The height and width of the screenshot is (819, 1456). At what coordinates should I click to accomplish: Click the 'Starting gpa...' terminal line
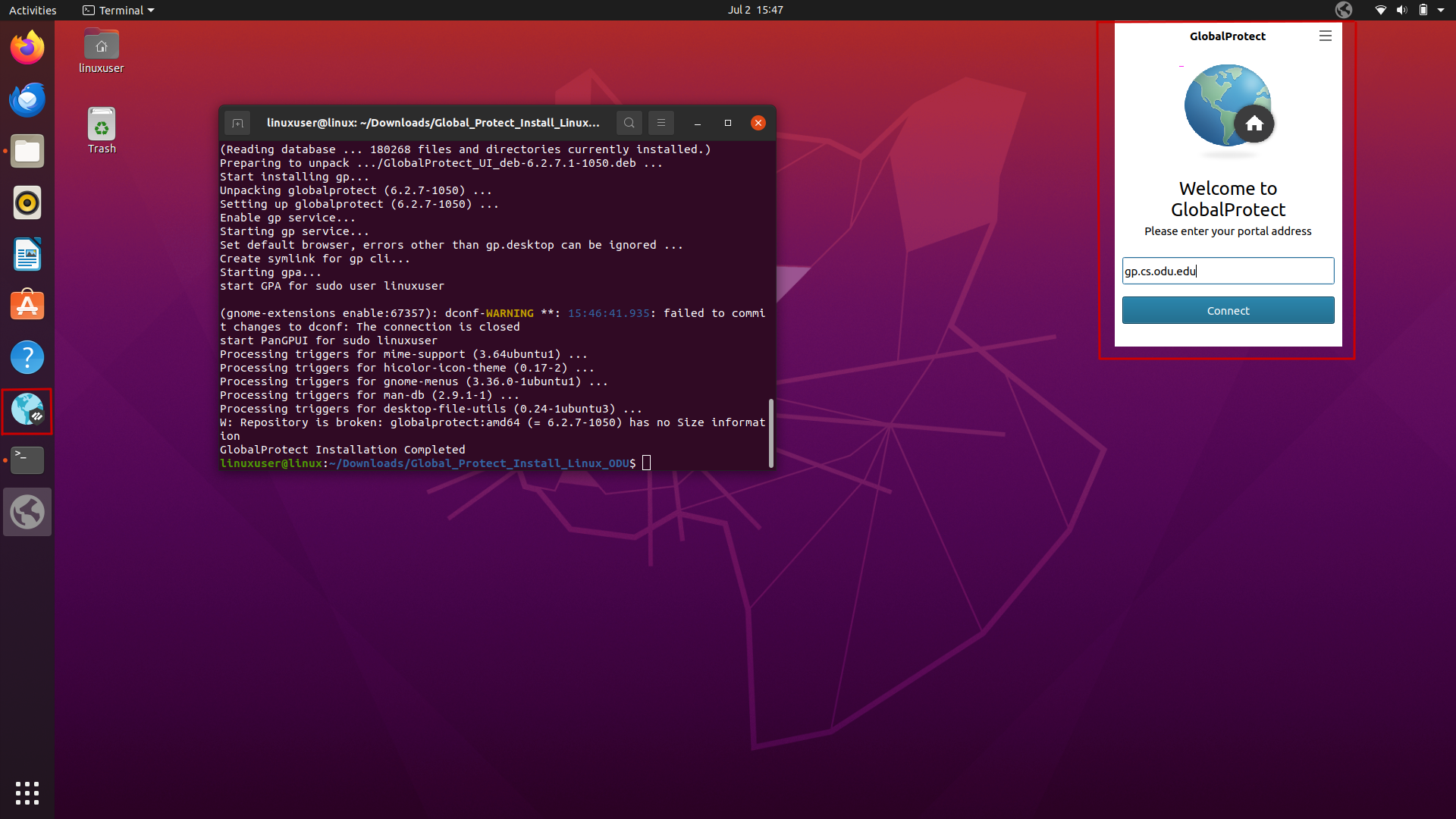[x=271, y=272]
